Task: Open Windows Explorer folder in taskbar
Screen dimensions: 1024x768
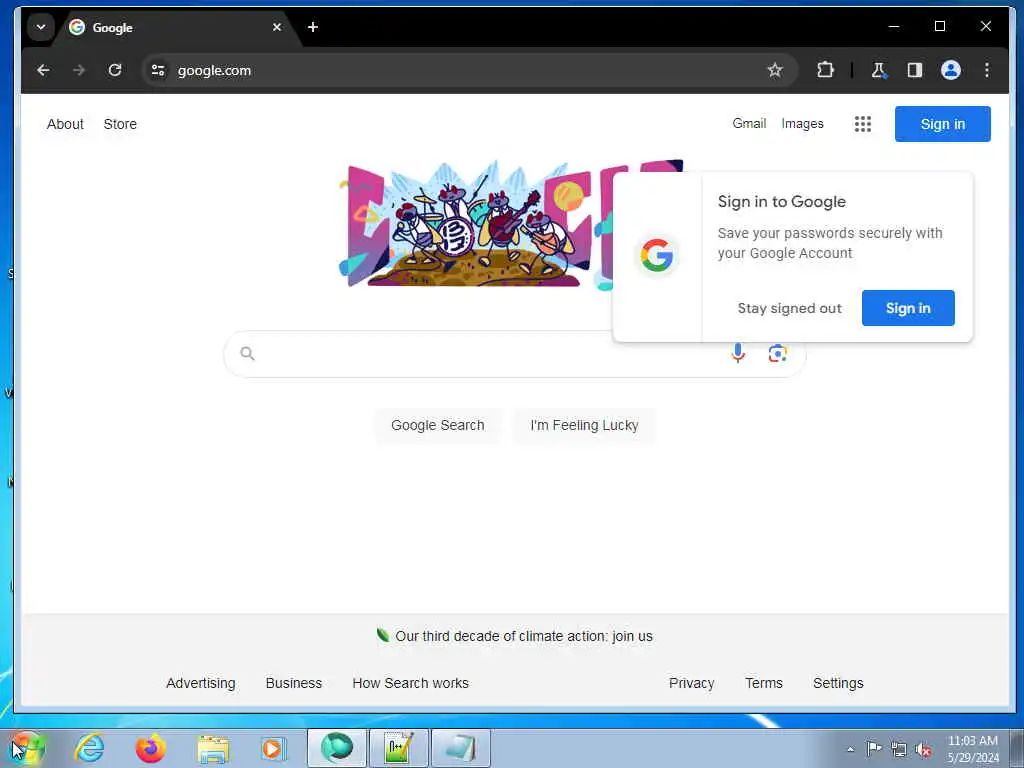Action: click(213, 749)
